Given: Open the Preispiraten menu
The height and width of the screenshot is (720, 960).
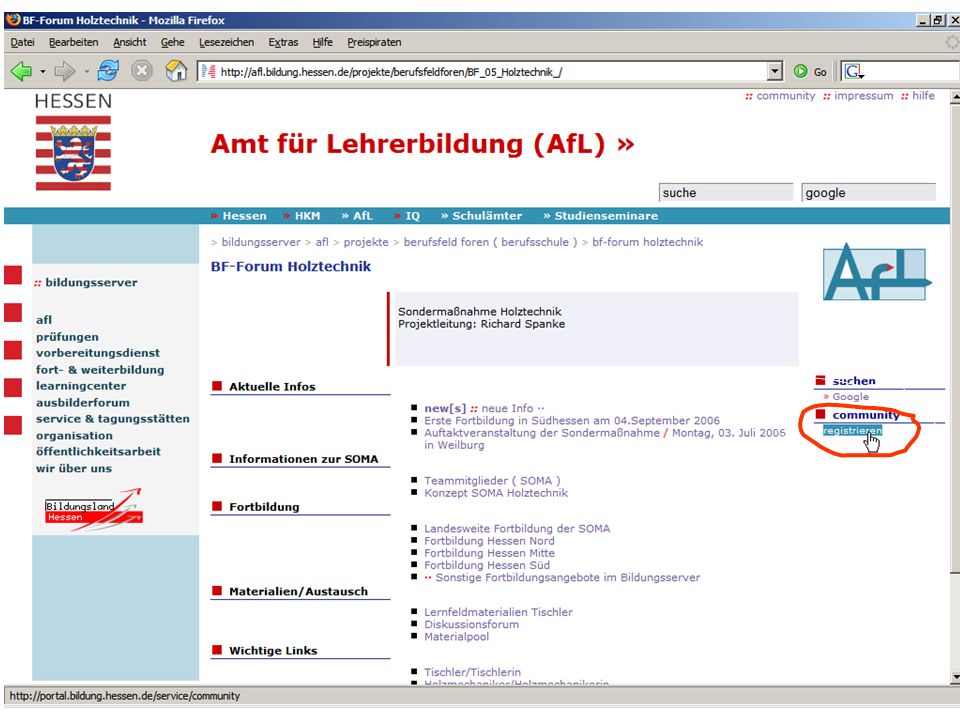Looking at the screenshot, I should point(374,42).
